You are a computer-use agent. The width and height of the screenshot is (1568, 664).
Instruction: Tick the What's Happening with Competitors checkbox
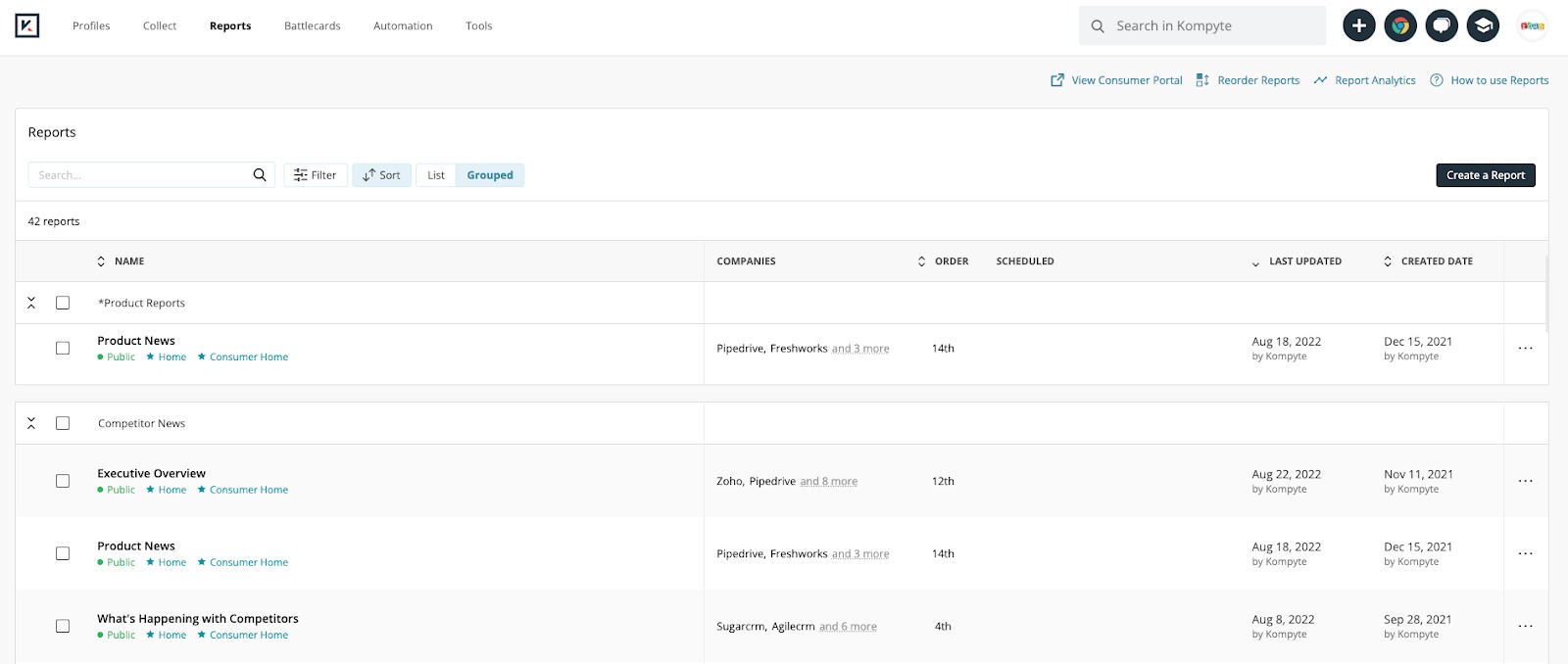(x=63, y=626)
